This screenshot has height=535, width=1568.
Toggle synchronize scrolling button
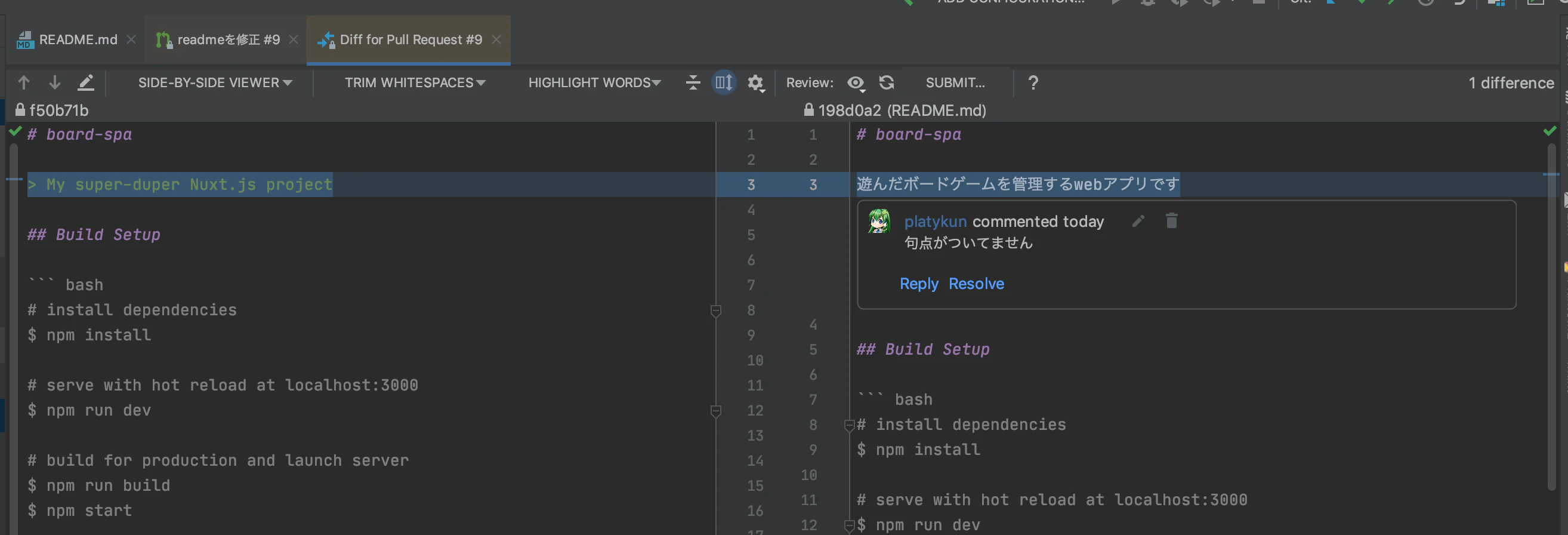click(x=724, y=82)
